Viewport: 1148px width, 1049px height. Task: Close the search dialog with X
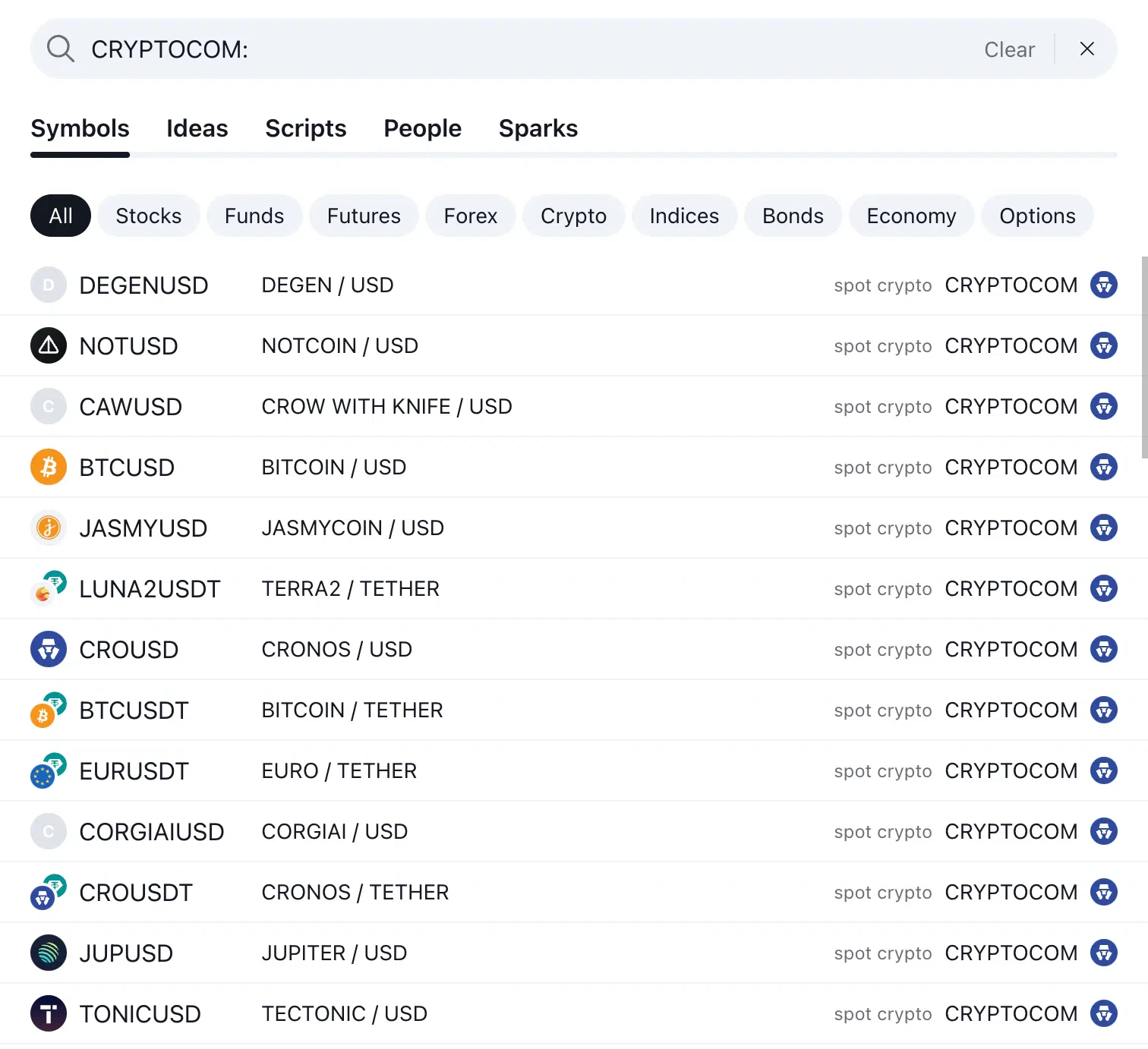tap(1086, 49)
